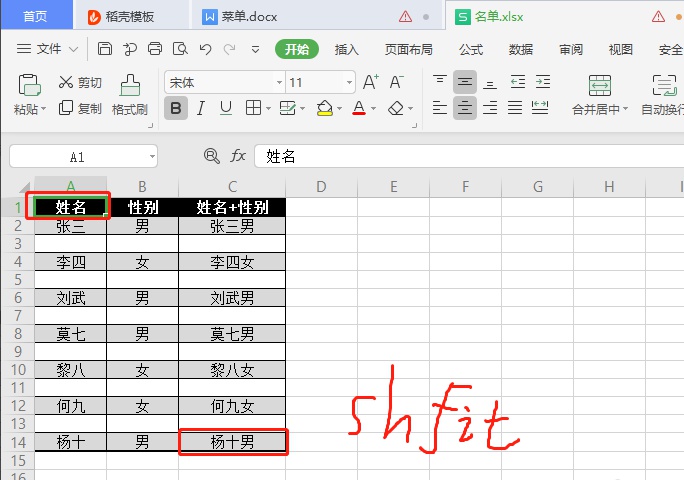Click the Copy (复制) button
This screenshot has width=684, height=480.
[80, 108]
